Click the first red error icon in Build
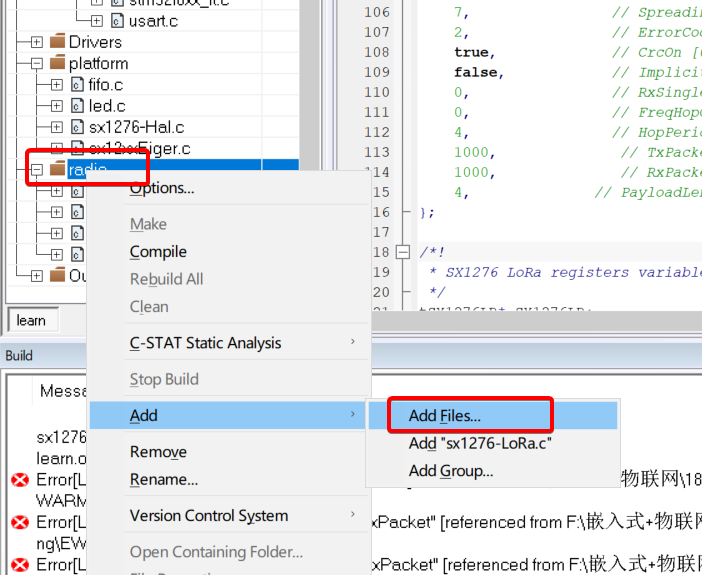This screenshot has width=702, height=575. [x=19, y=480]
